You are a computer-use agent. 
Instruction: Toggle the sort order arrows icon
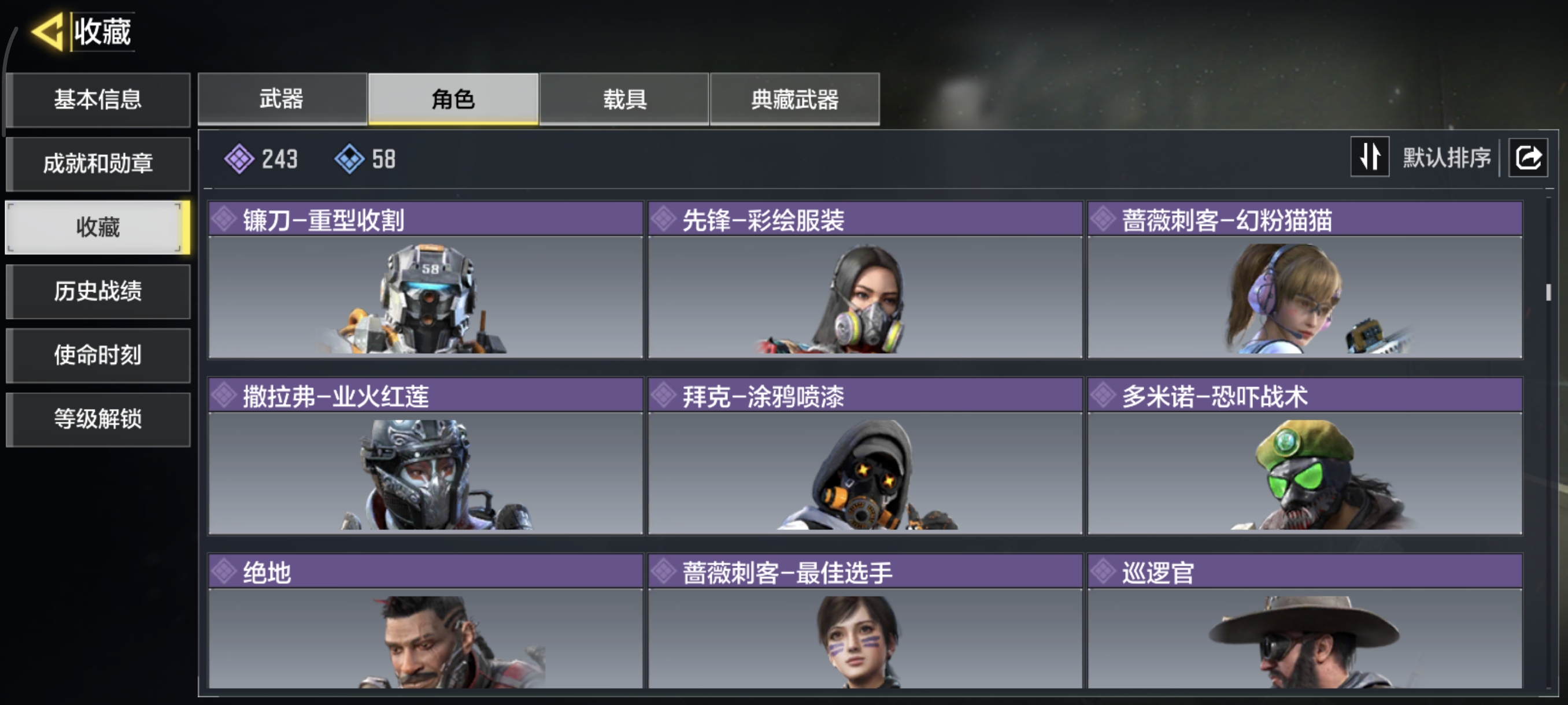pyautogui.click(x=1370, y=157)
